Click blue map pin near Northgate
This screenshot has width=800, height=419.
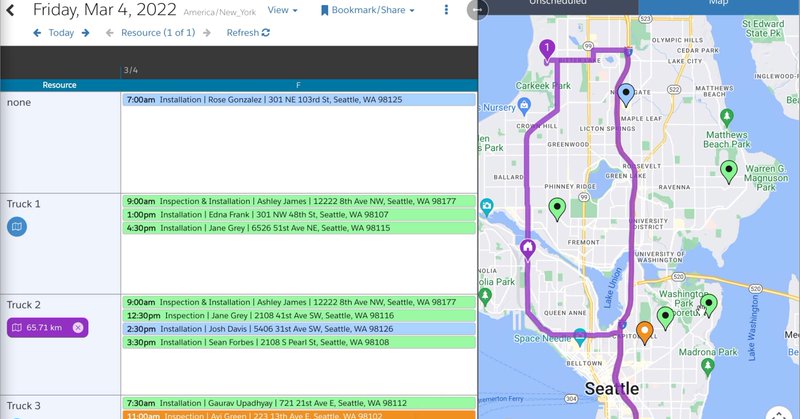[x=626, y=94]
